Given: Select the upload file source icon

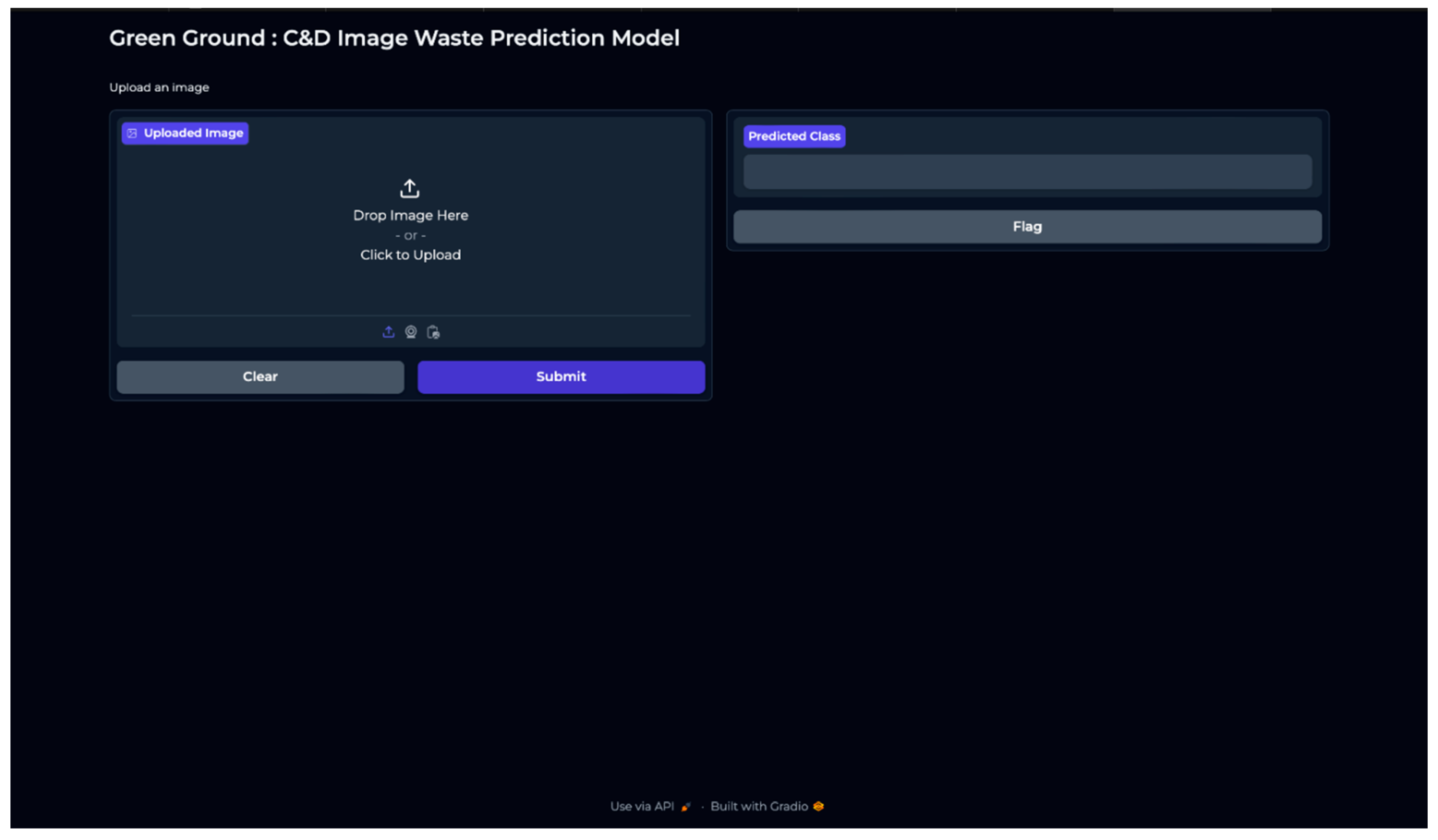Looking at the screenshot, I should pyautogui.click(x=388, y=332).
